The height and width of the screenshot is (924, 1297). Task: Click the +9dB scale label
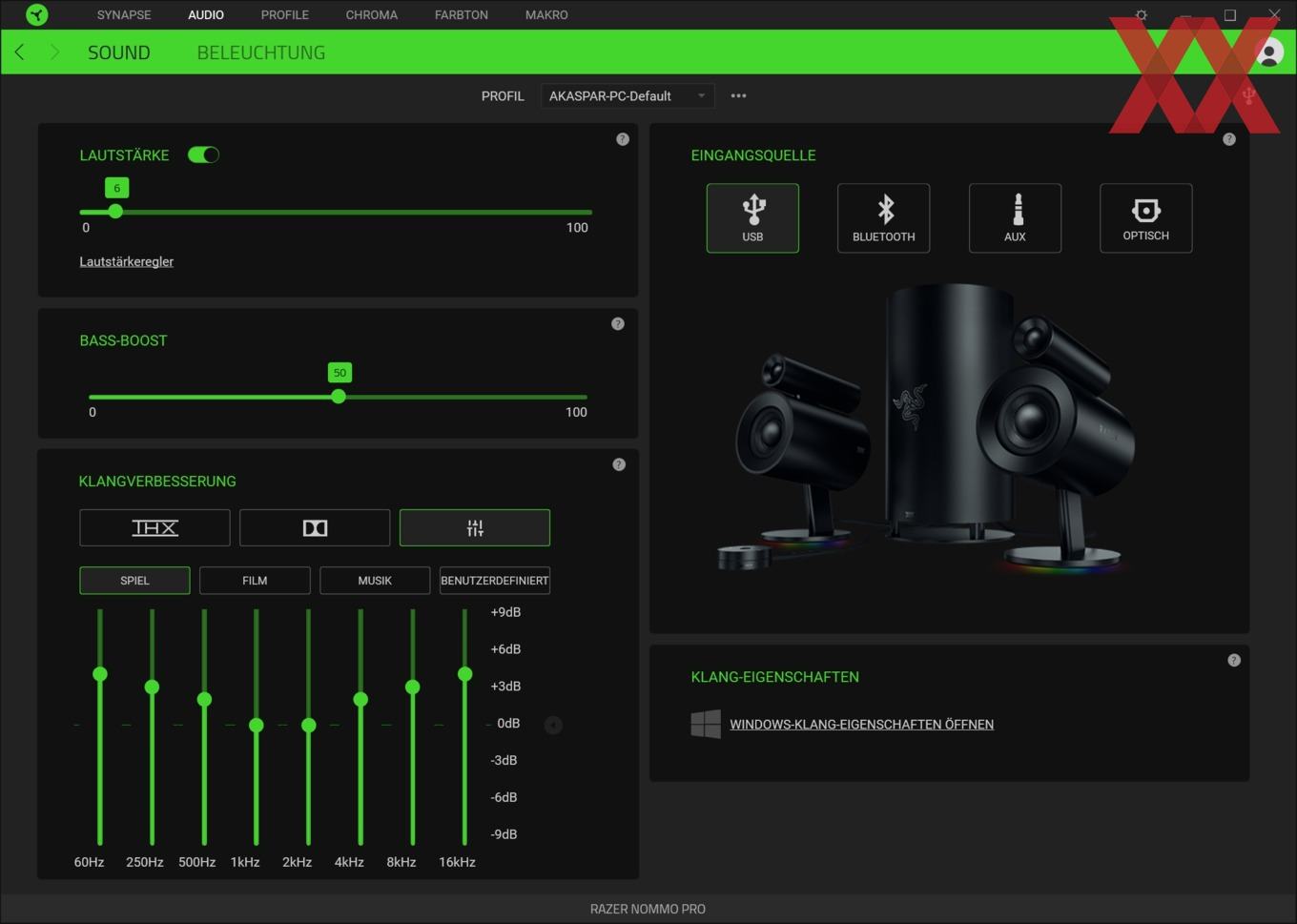tap(505, 612)
